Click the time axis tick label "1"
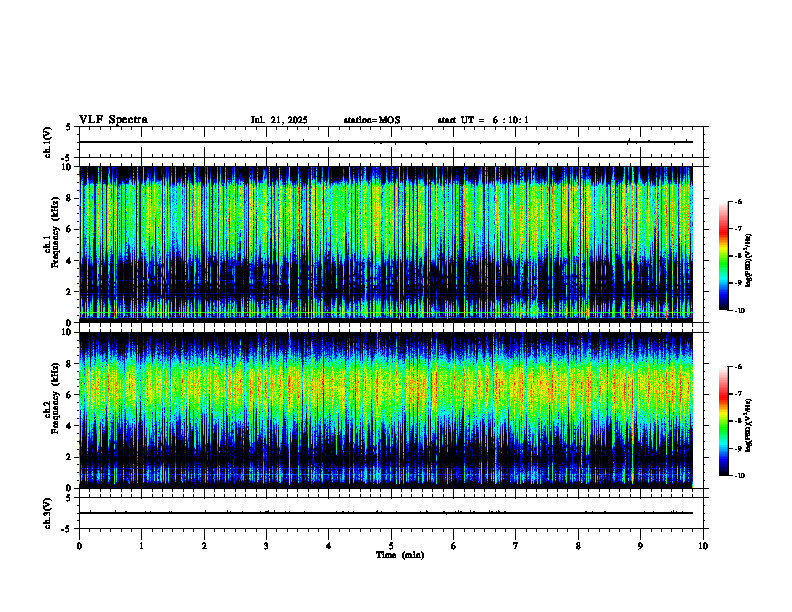This screenshot has width=792, height=612. pyautogui.click(x=141, y=546)
